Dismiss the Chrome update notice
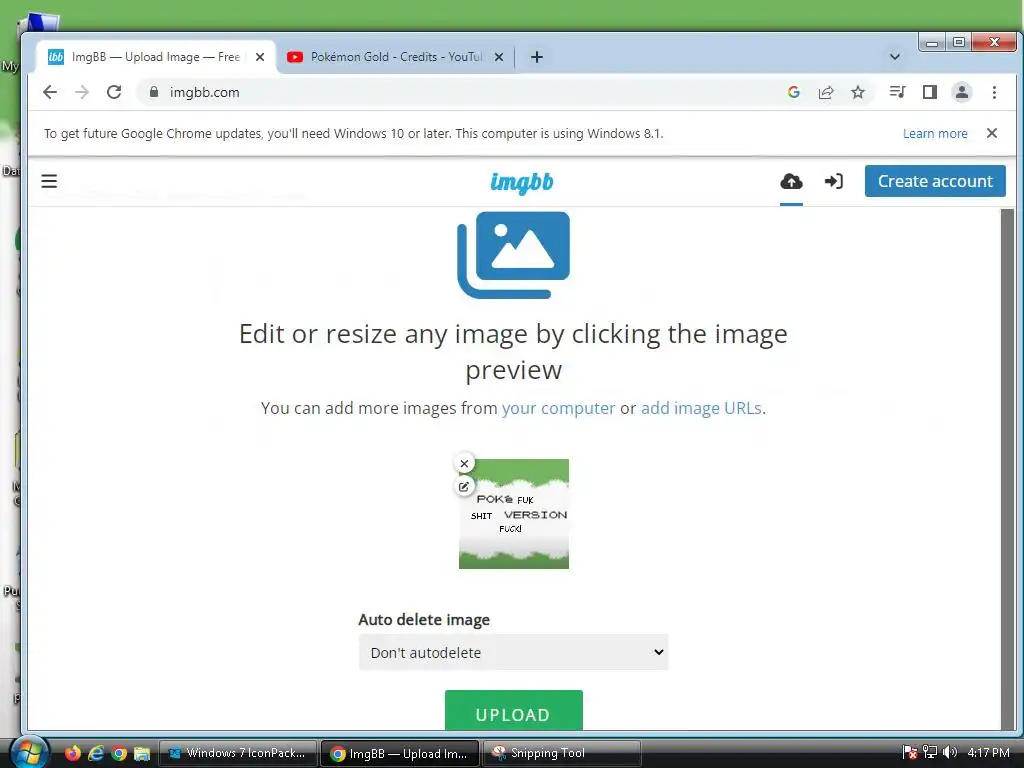Viewport: 1024px width, 768px height. [991, 133]
